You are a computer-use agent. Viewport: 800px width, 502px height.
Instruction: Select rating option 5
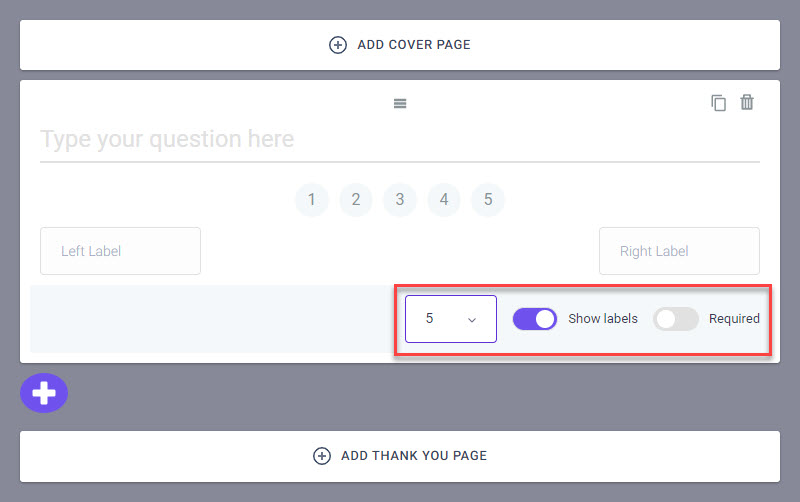[488, 199]
